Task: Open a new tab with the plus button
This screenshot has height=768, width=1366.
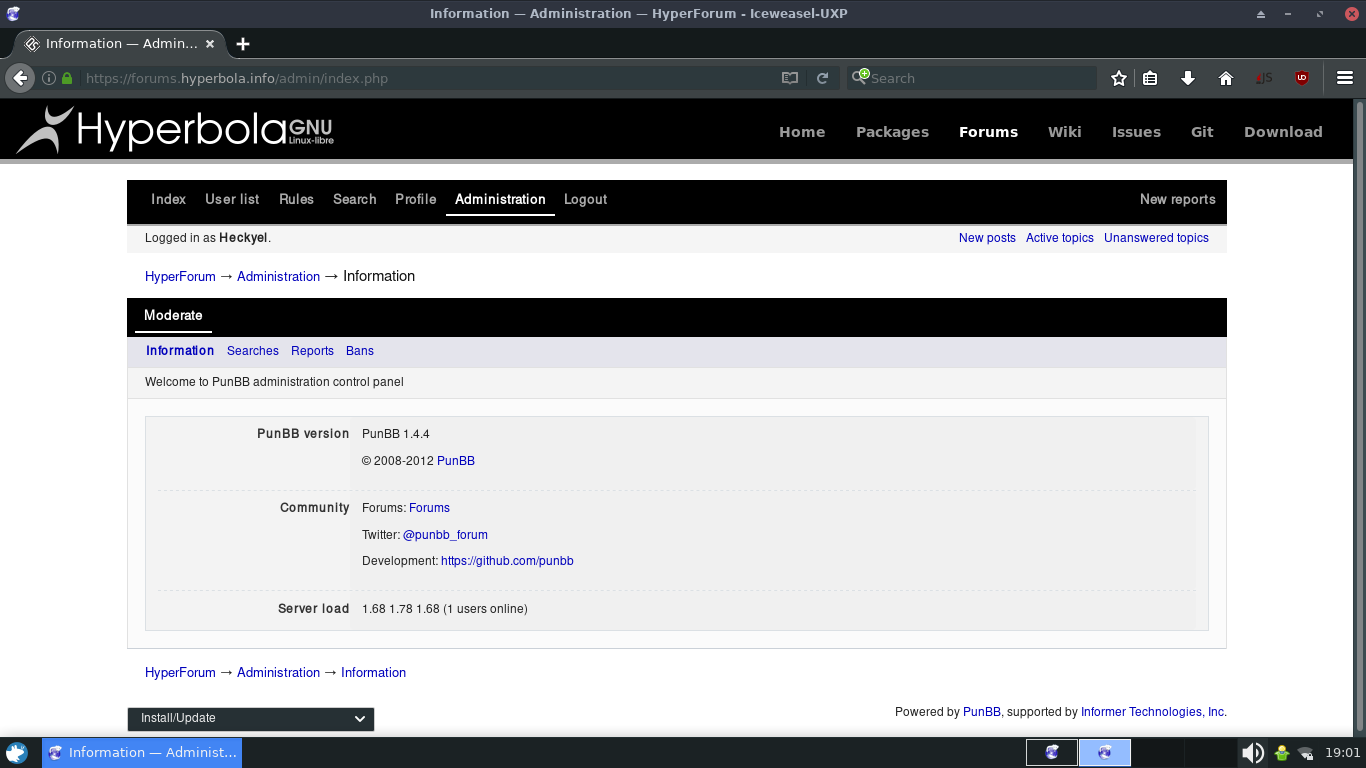Action: tap(243, 44)
